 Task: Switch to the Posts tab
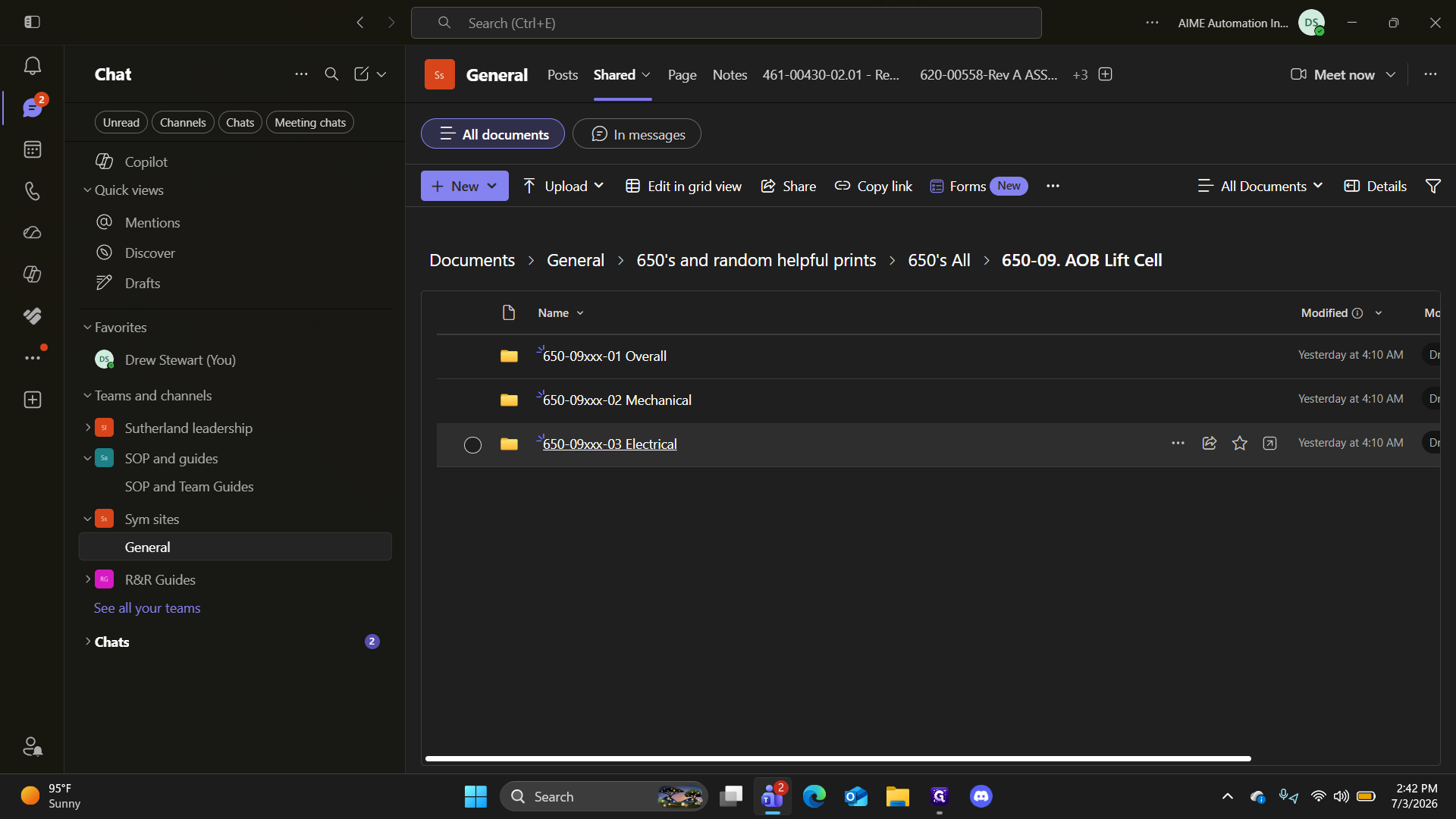tap(563, 74)
